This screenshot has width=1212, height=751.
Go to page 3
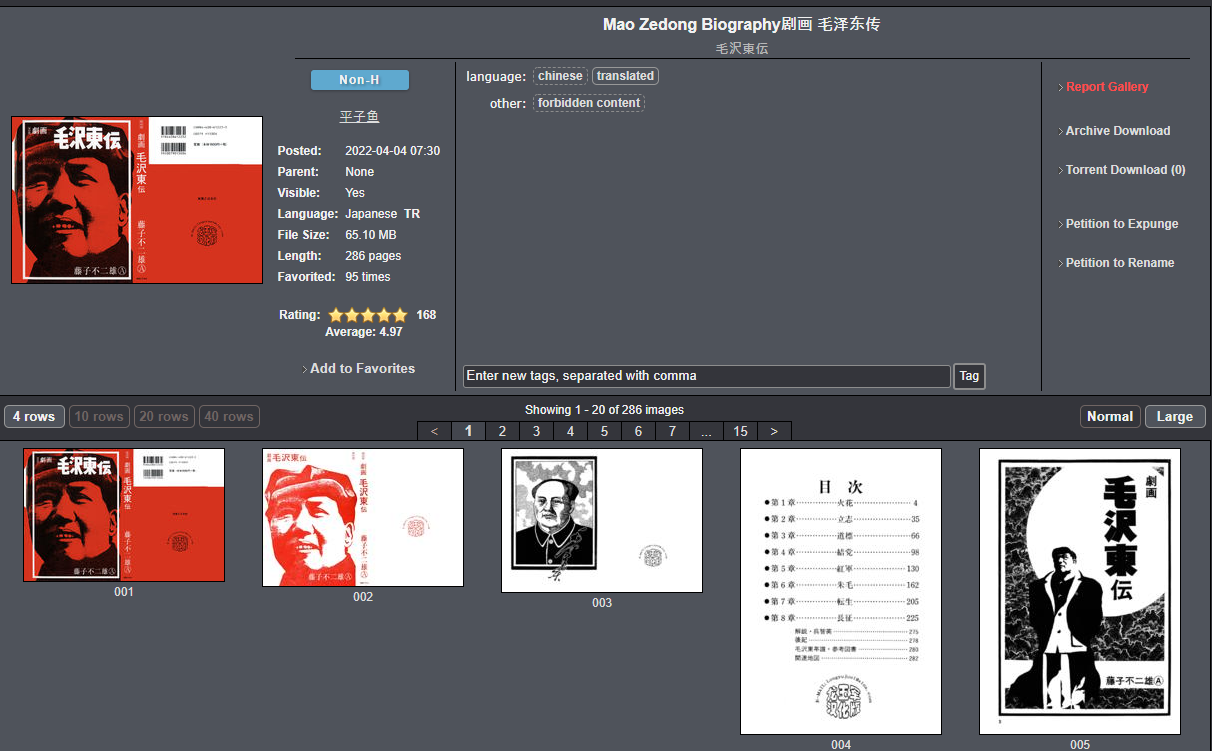click(x=536, y=431)
